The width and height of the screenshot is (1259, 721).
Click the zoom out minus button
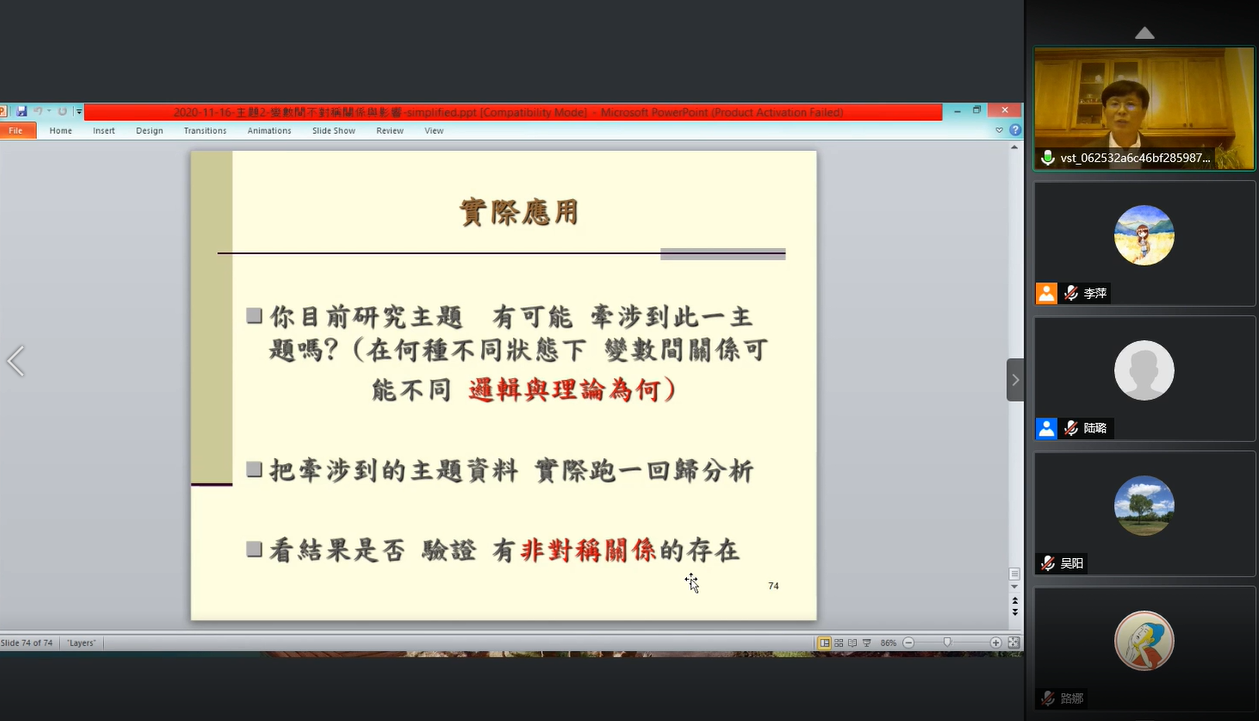coord(908,643)
